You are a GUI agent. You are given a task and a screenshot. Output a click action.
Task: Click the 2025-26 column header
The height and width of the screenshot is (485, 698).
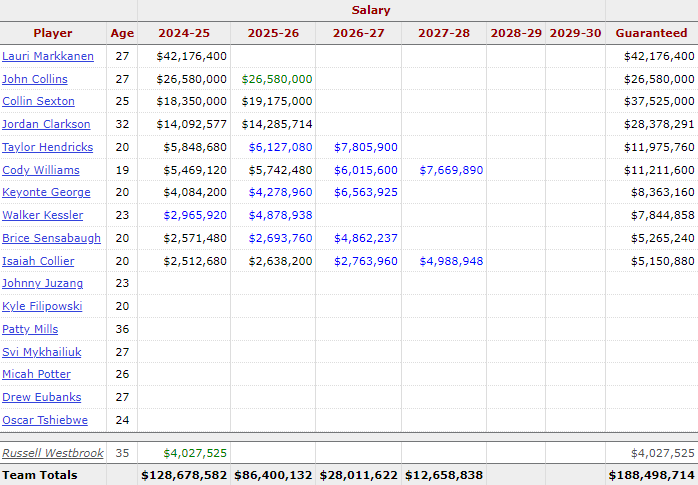coord(273,33)
